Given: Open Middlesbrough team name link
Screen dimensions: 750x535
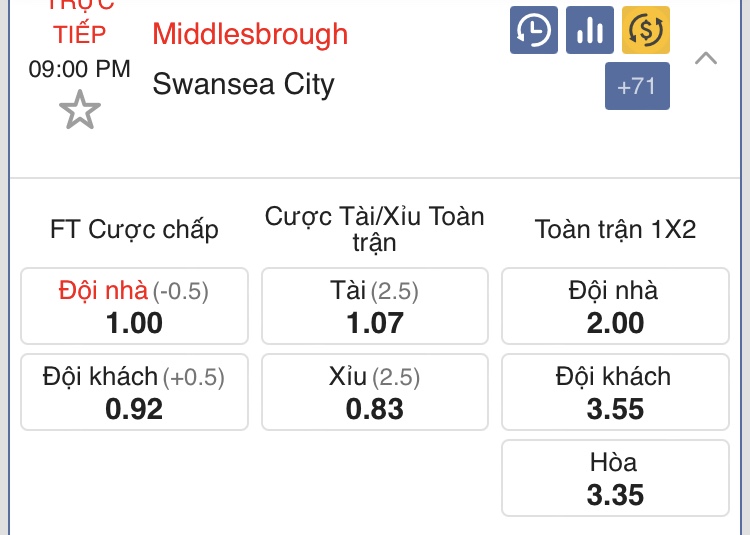Looking at the screenshot, I should pos(250,34).
